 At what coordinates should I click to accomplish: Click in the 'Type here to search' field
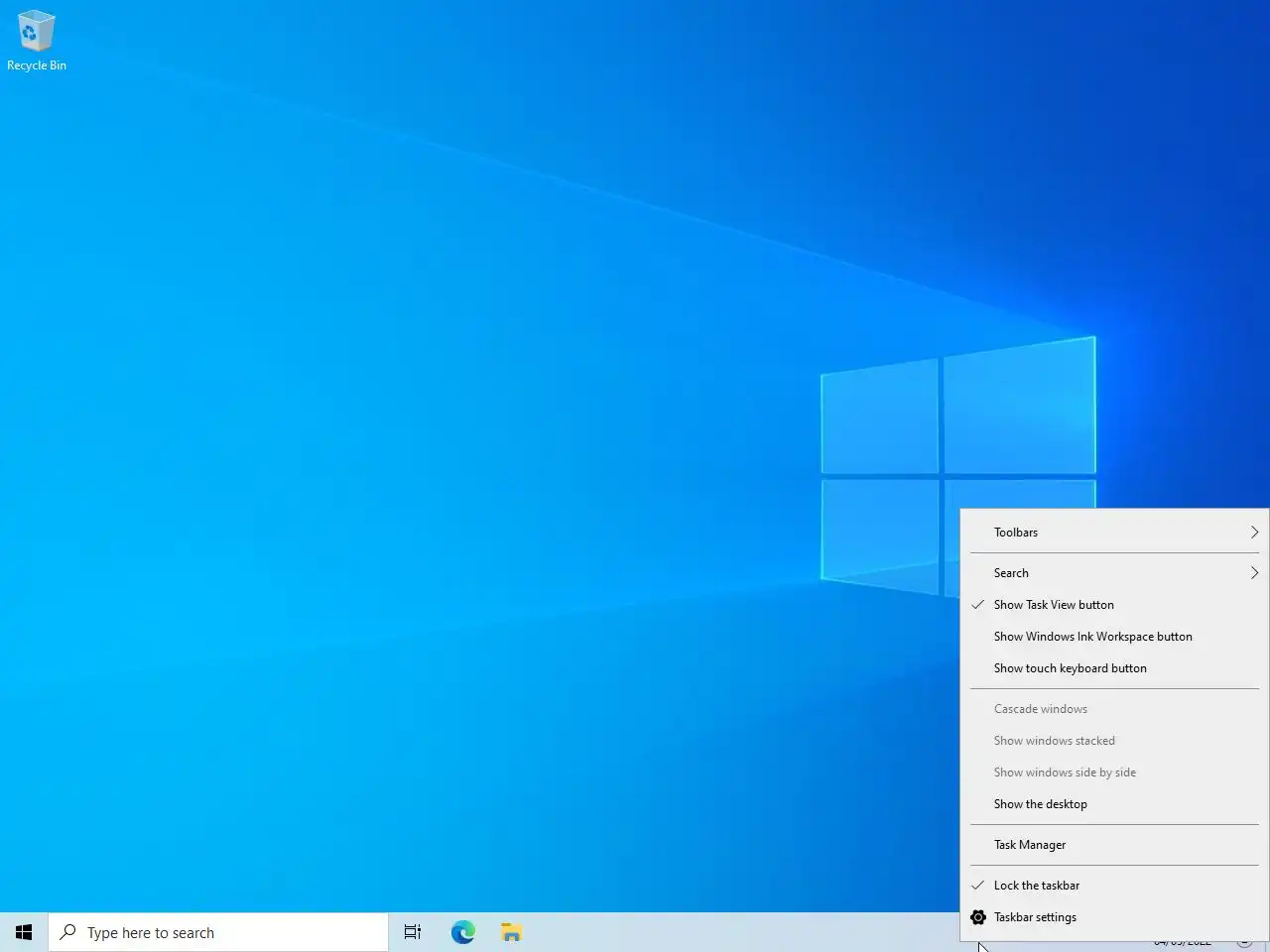(x=218, y=932)
